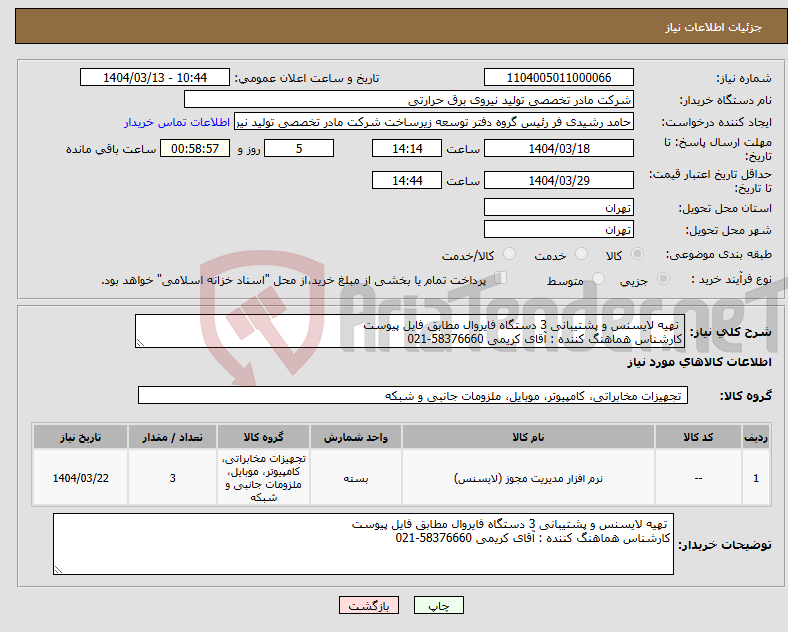
Task: Click the buyer organization name field
Action: coord(409,100)
